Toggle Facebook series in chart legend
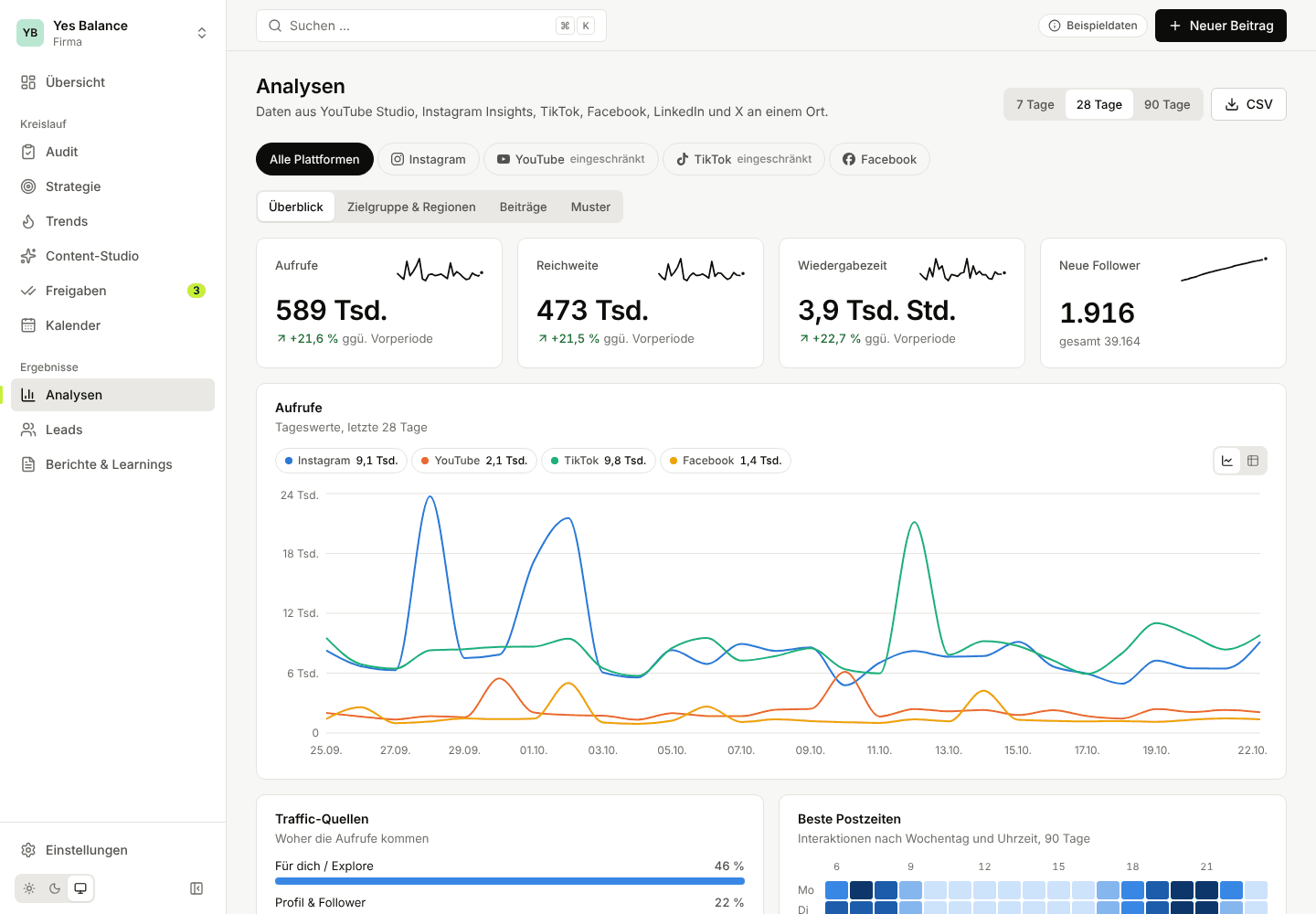The width and height of the screenshot is (1316, 914). [726, 461]
